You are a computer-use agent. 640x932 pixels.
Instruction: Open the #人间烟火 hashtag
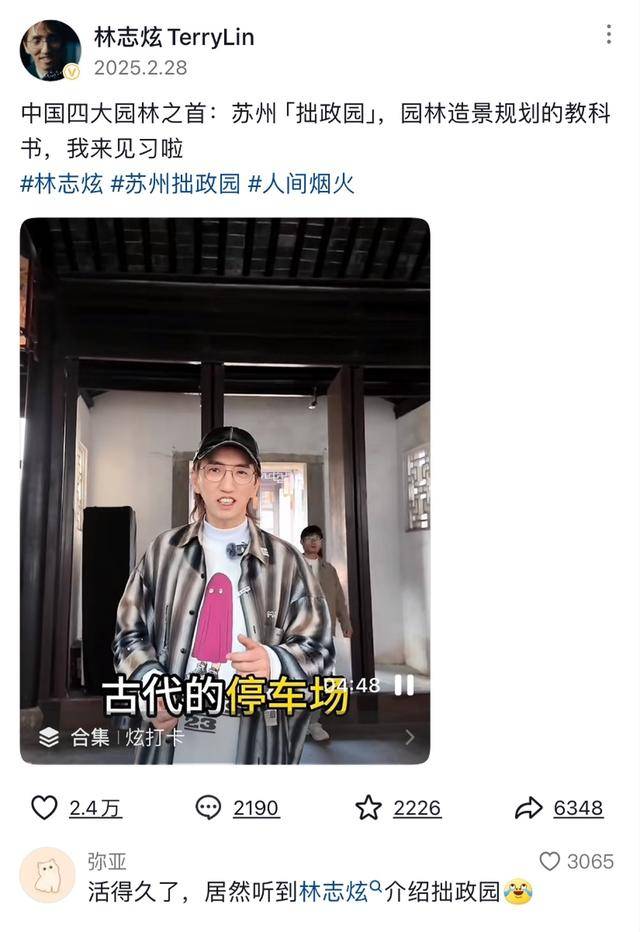(301, 184)
